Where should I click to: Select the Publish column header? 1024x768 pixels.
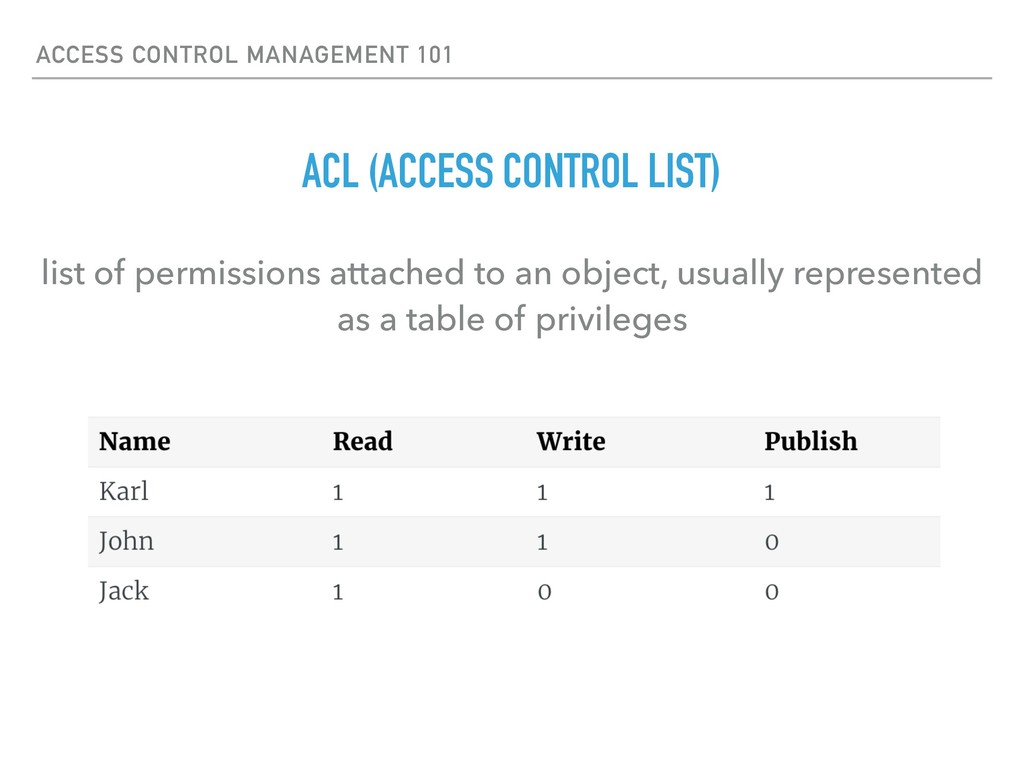pyautogui.click(x=810, y=441)
